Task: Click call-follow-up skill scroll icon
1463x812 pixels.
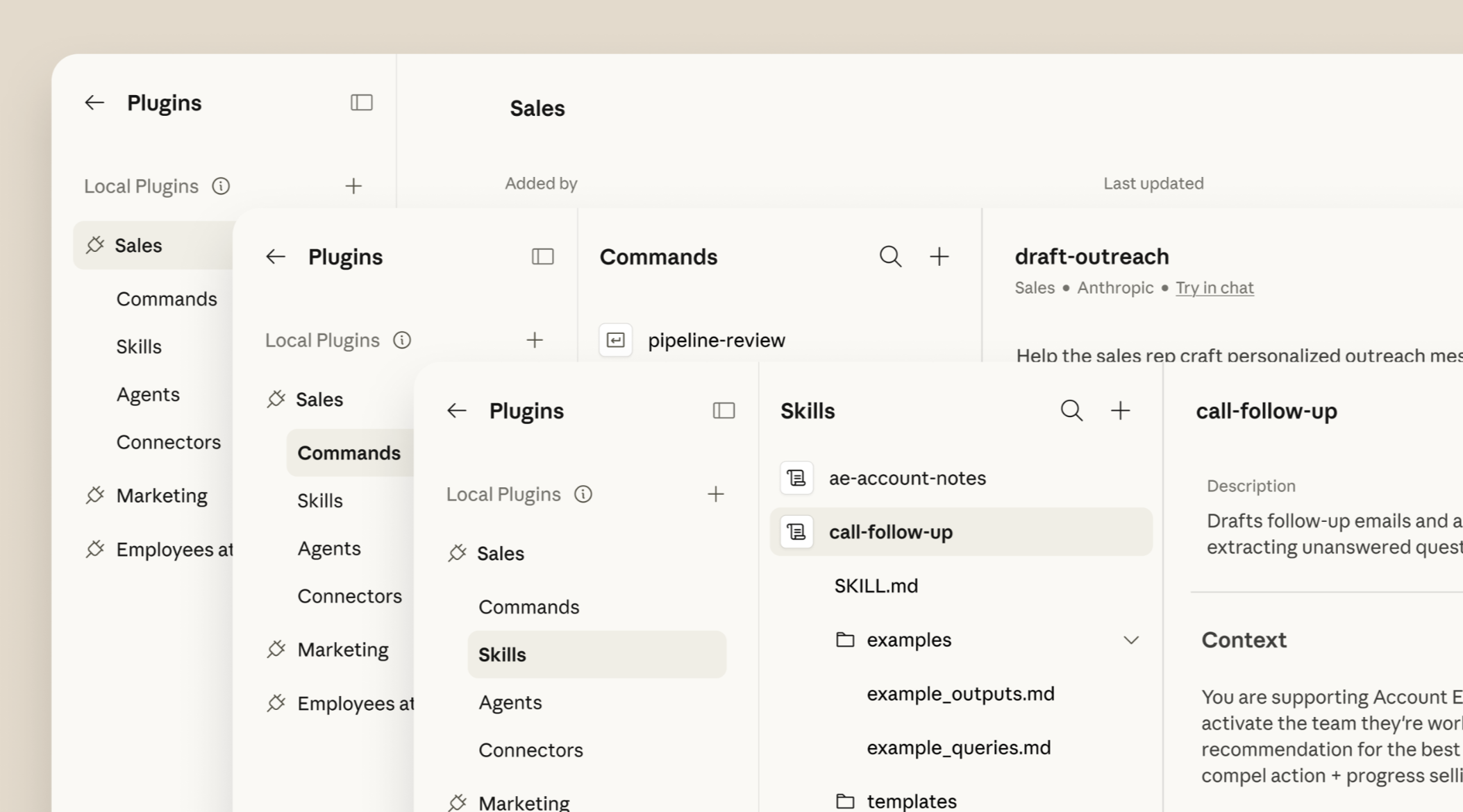Action: (796, 532)
